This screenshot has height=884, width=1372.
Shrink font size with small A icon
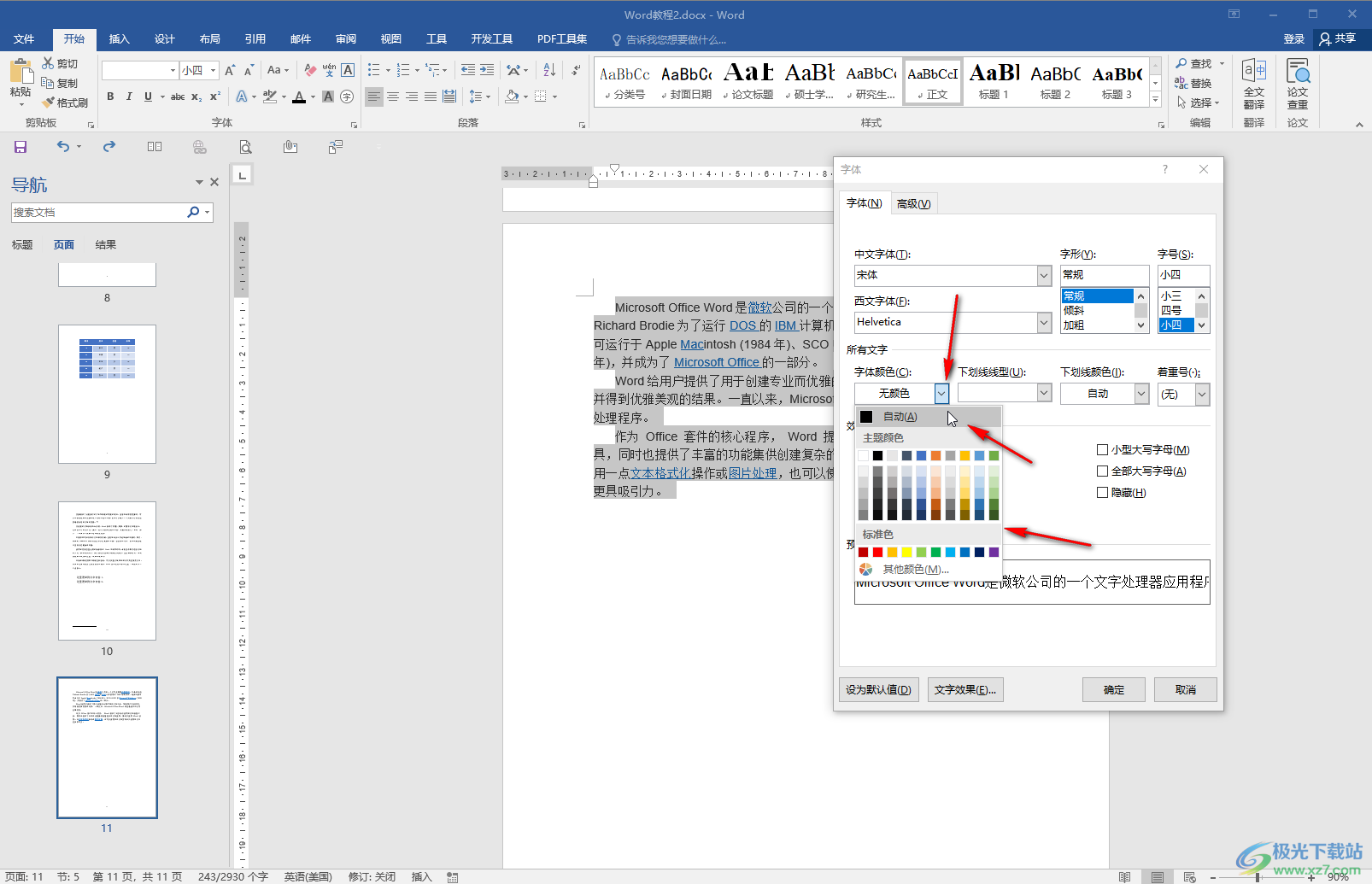(x=249, y=70)
